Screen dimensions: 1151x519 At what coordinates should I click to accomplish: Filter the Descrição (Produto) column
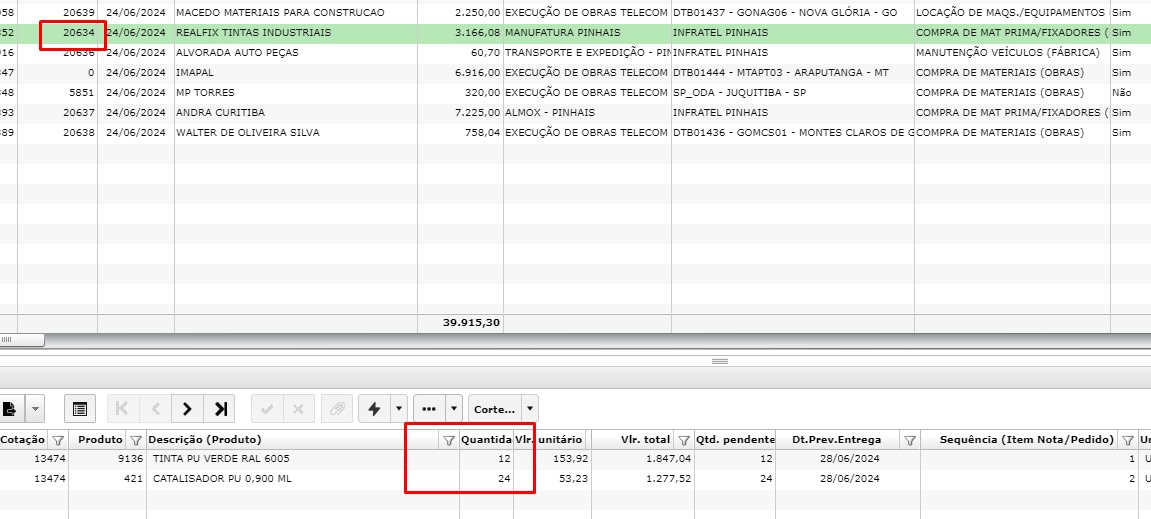(448, 440)
